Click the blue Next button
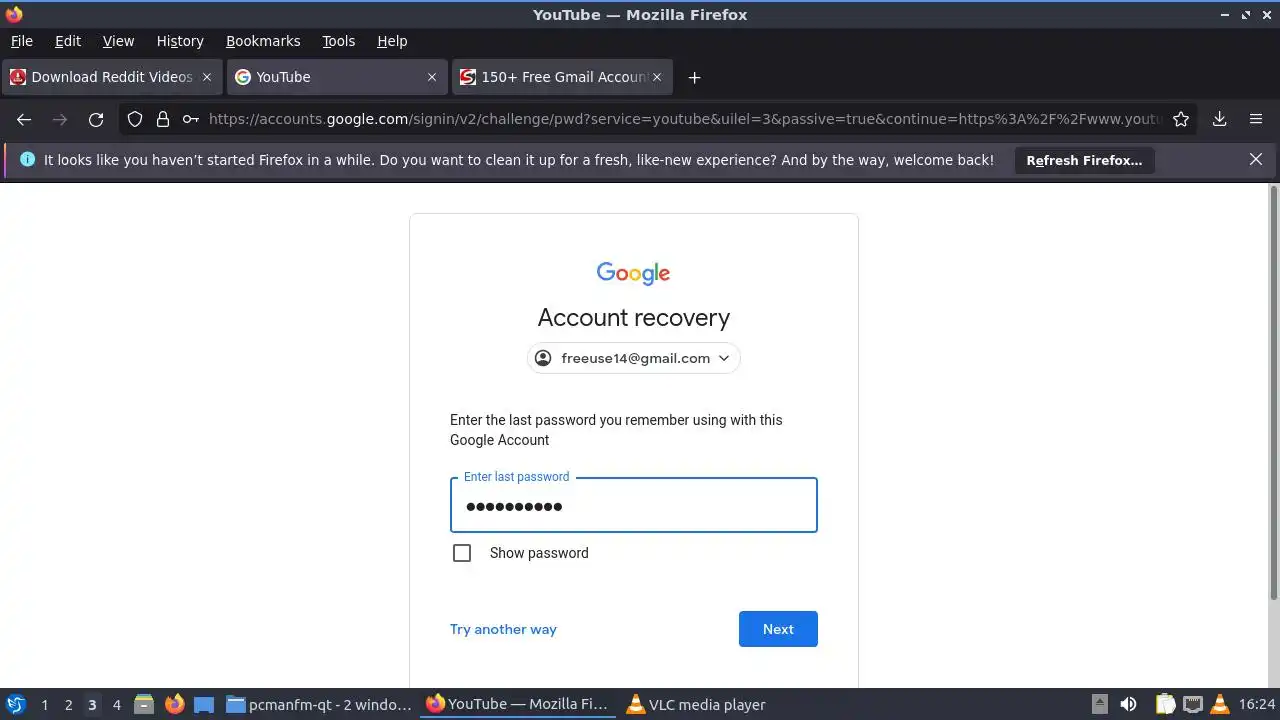The height and width of the screenshot is (720, 1280). 778,629
